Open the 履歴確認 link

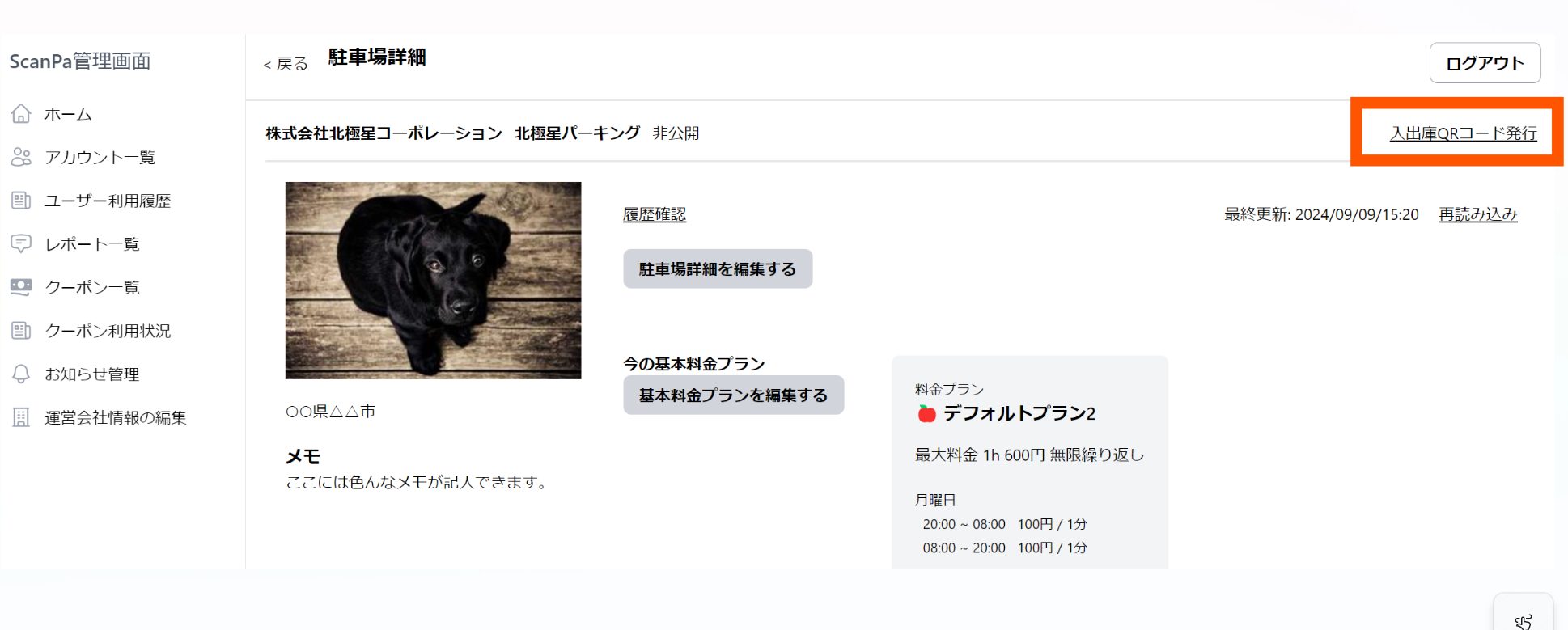tap(654, 214)
